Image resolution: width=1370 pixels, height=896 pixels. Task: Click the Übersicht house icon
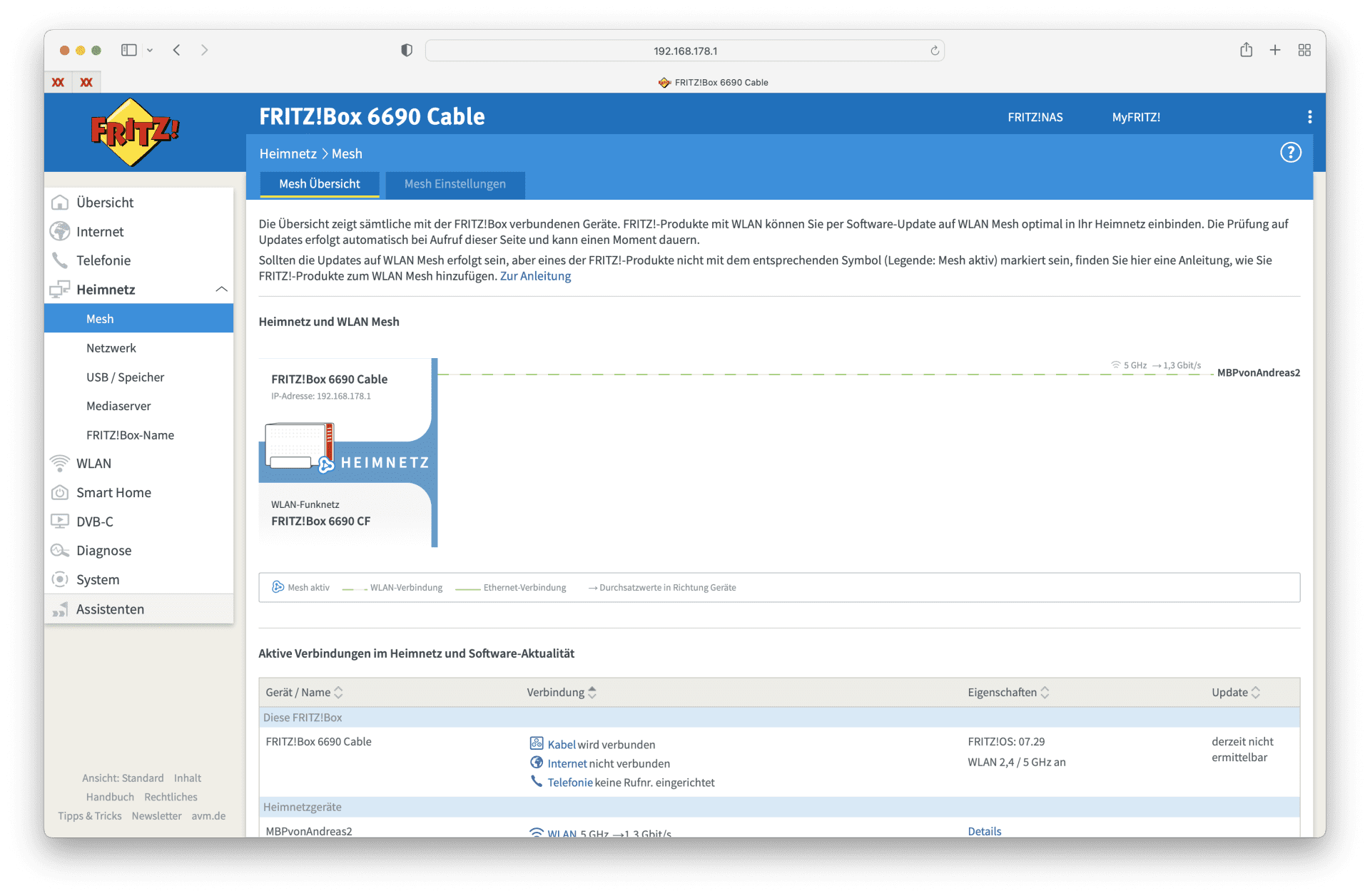[x=60, y=203]
